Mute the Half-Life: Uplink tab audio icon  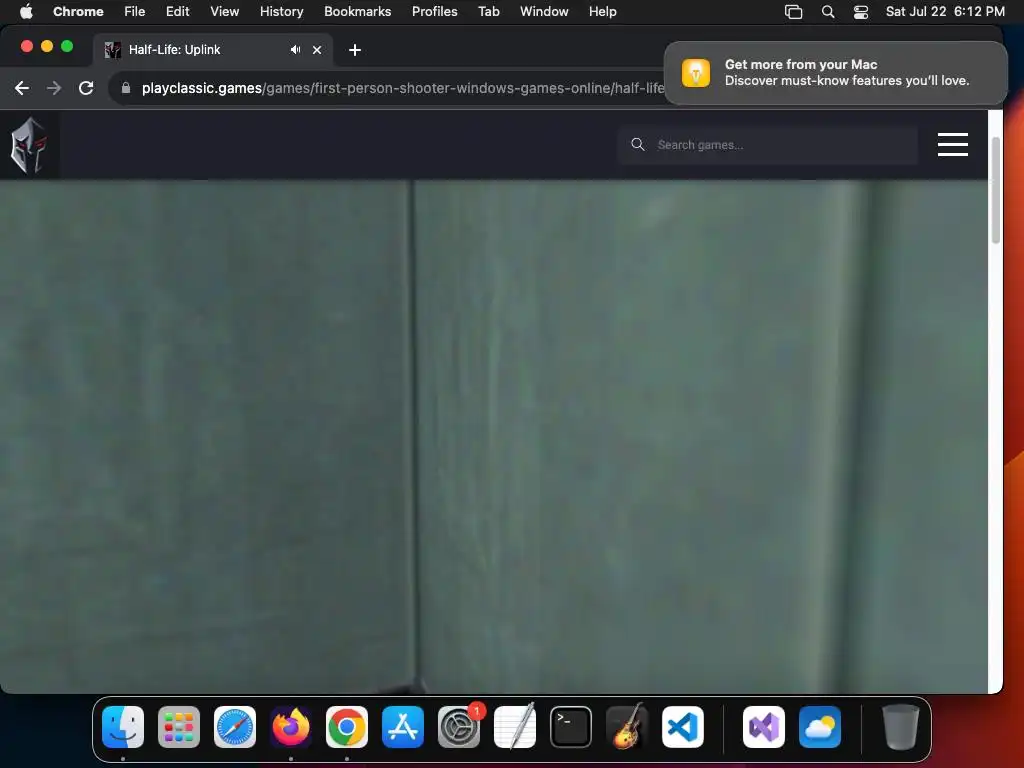(x=295, y=50)
